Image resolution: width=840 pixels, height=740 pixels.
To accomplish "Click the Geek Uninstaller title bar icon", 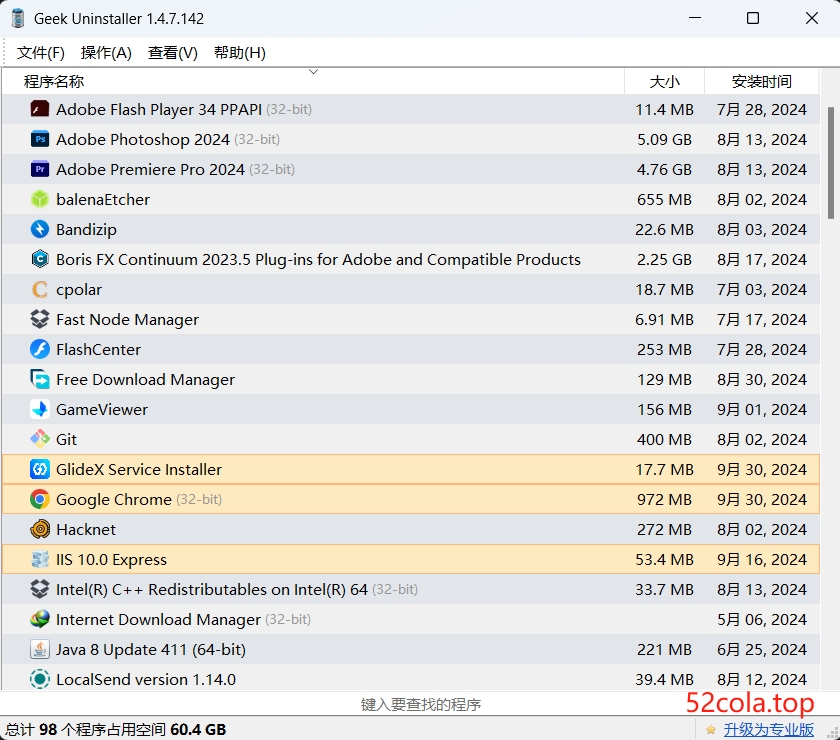I will (17, 17).
